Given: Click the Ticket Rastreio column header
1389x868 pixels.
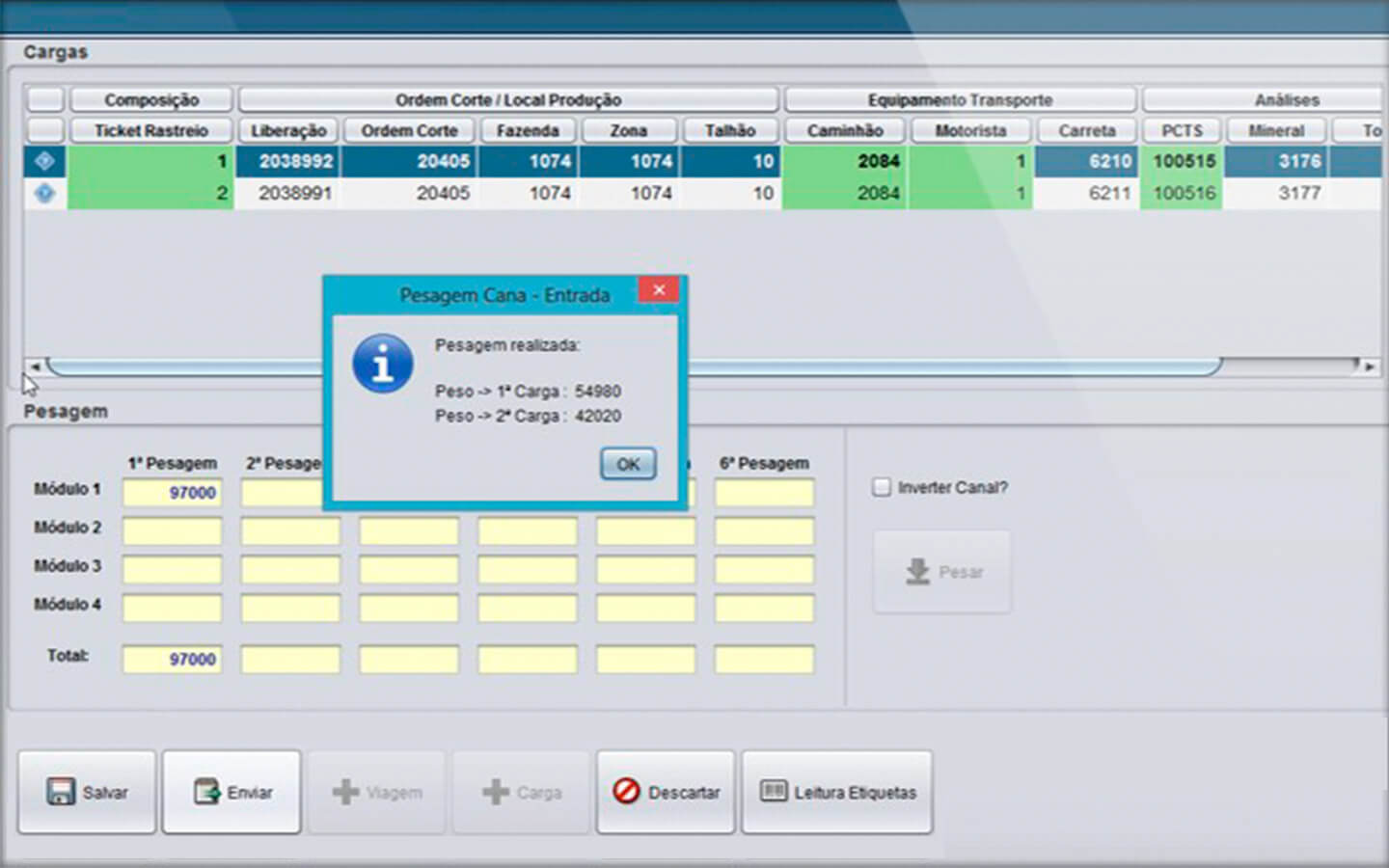Looking at the screenshot, I should 150,130.
